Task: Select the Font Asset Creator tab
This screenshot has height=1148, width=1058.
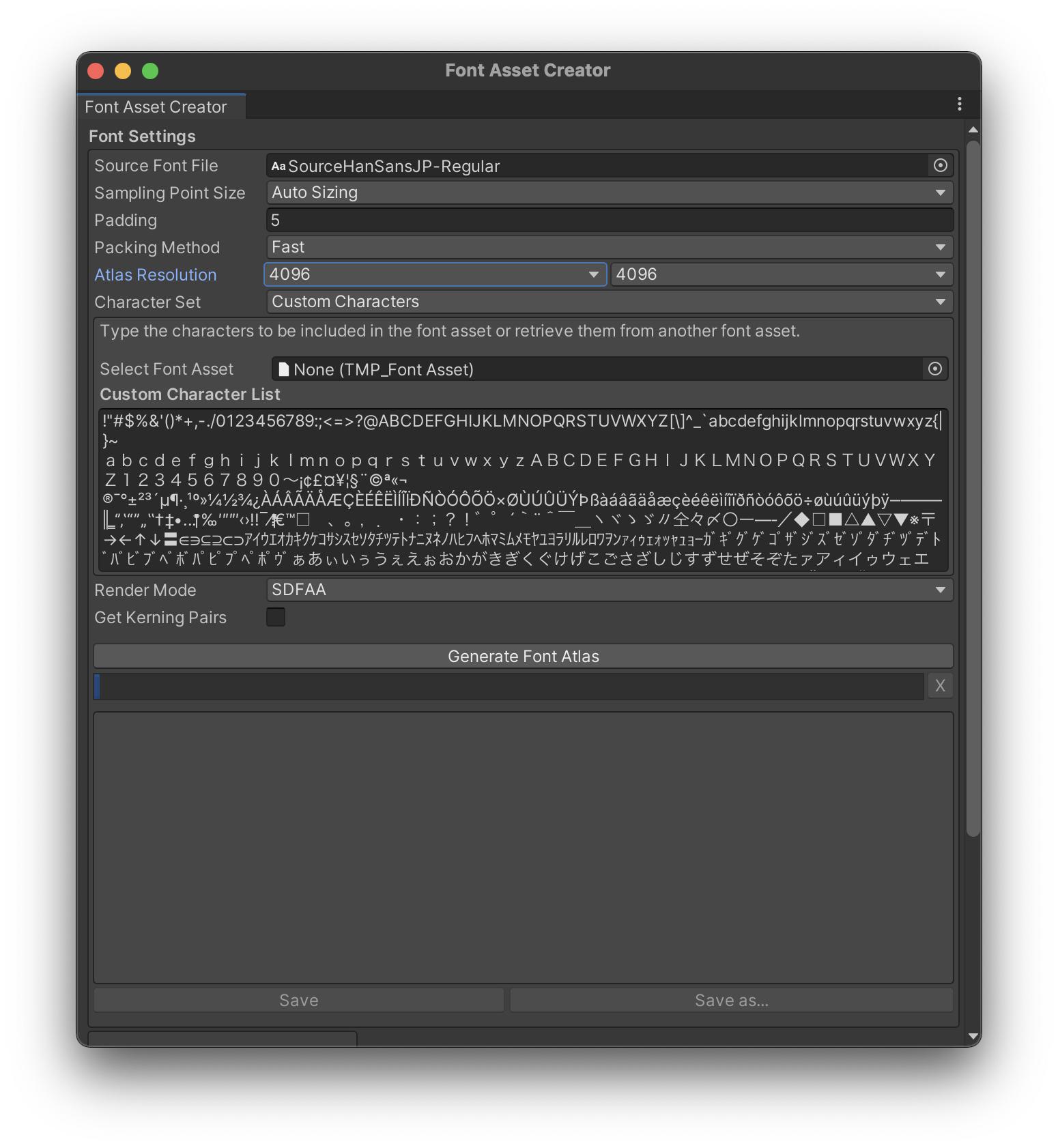Action: coord(156,107)
